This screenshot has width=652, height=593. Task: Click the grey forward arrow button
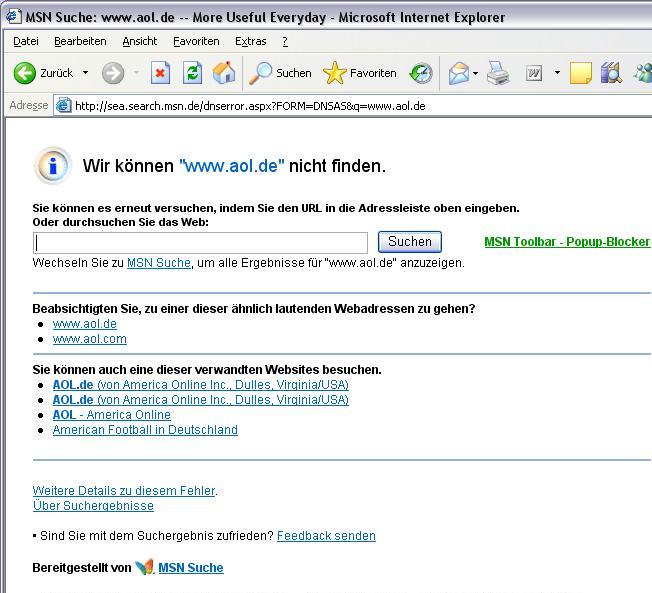coord(113,73)
